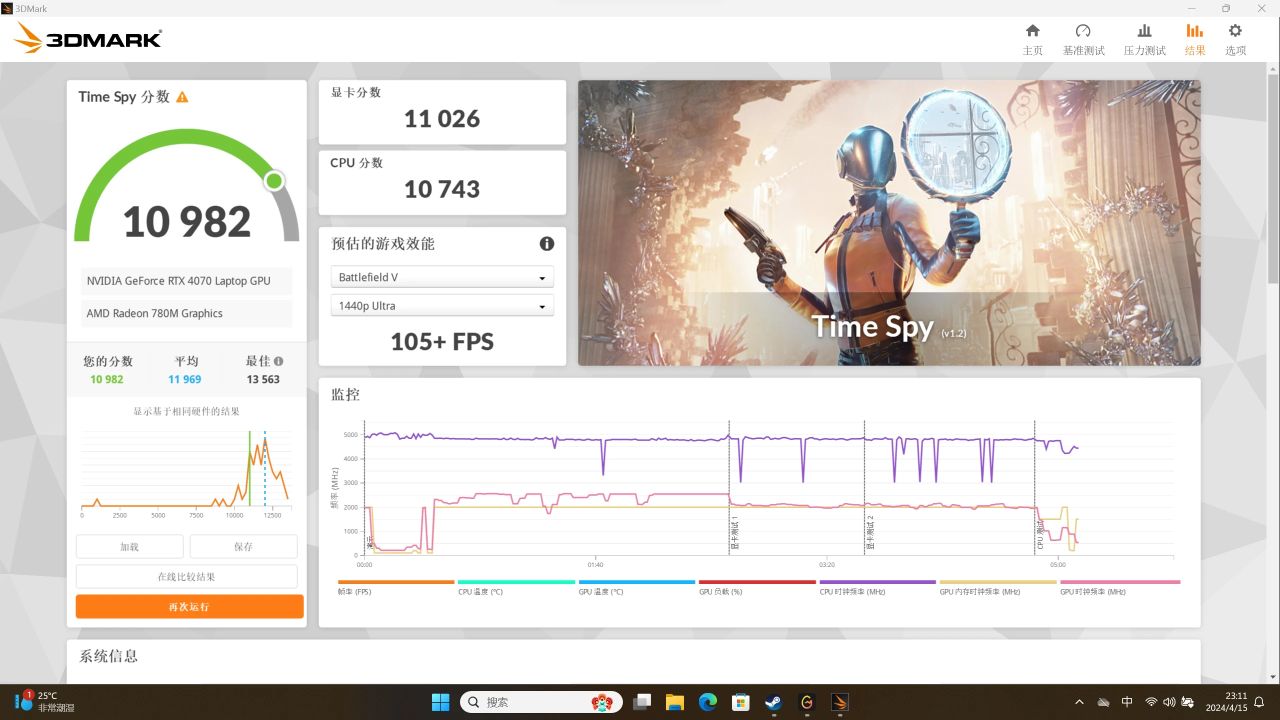Screen dimensions: 1280x720
Task: Toggle the GPU 内存时钟频率 legend series
Action: 998,586
